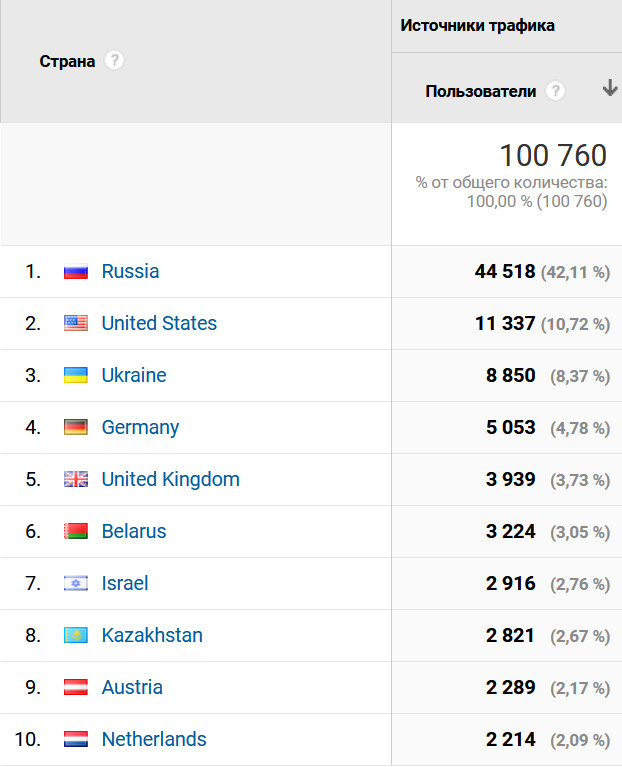The width and height of the screenshot is (622, 767).
Task: Click the United States flag icon
Action: [76, 323]
